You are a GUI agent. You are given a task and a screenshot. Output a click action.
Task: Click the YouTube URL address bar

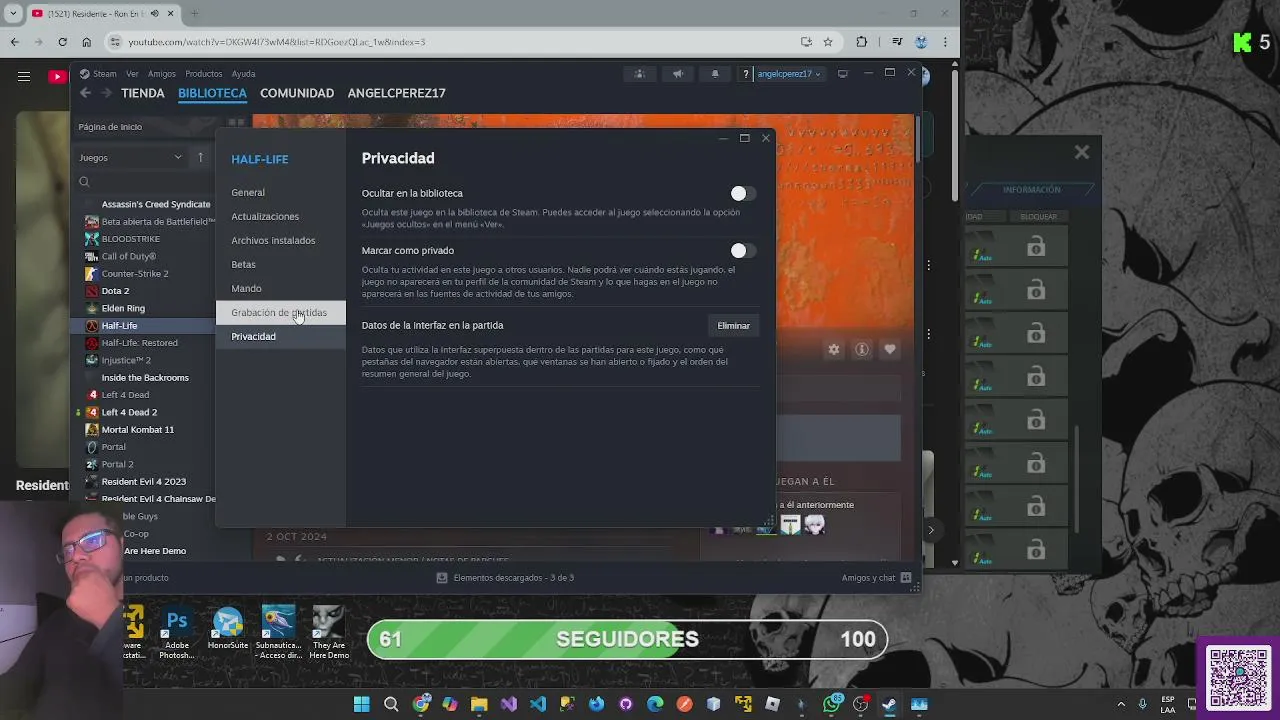(x=450, y=42)
